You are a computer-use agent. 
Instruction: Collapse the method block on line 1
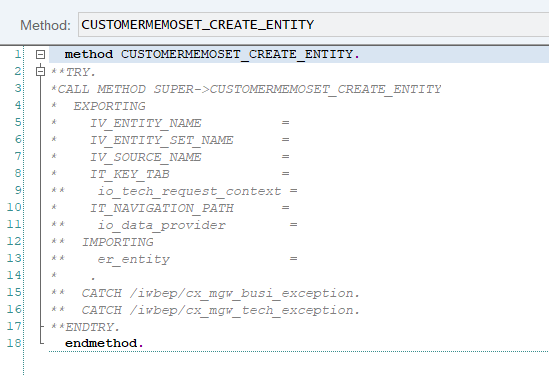click(41, 55)
